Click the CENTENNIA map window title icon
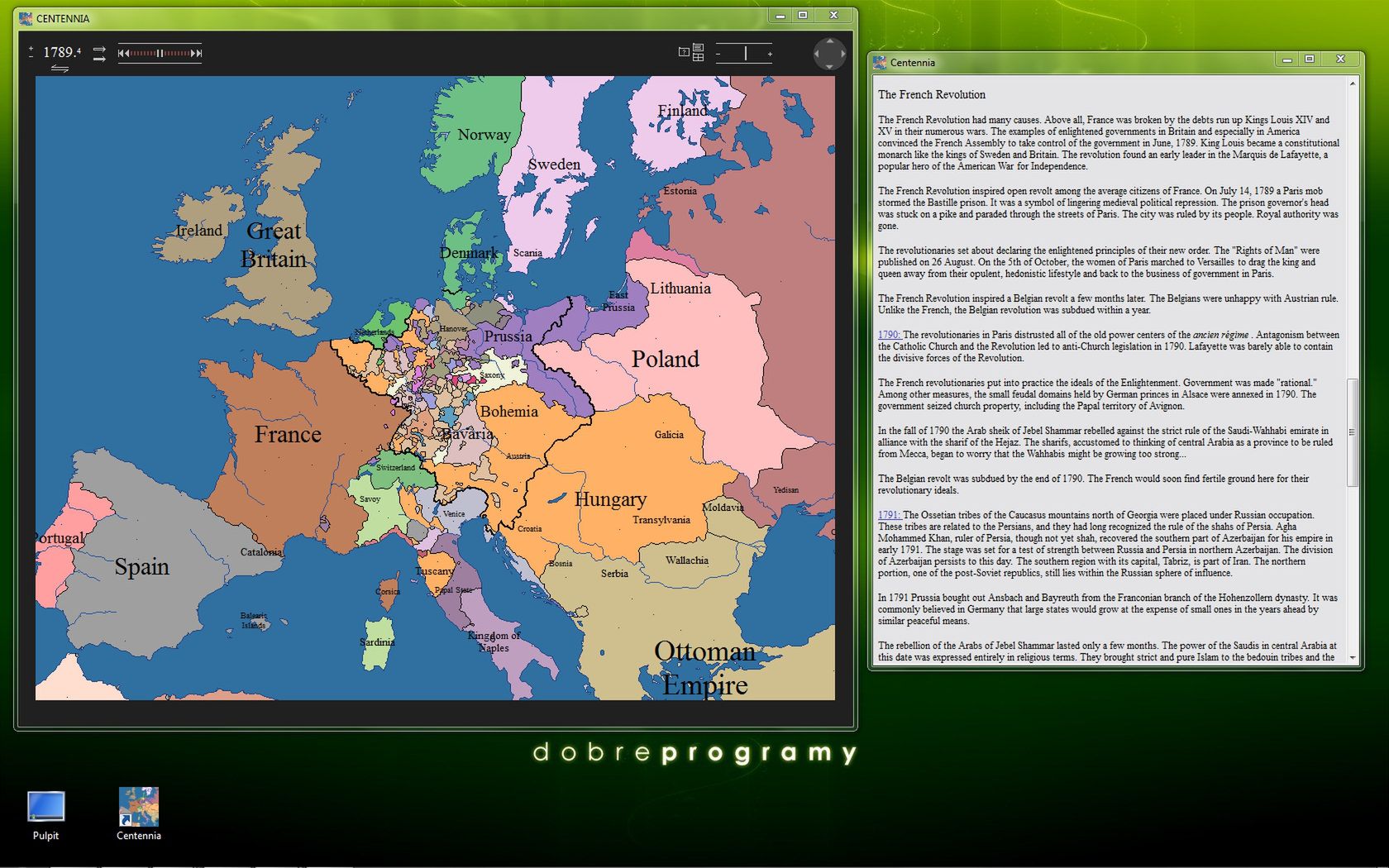Image resolution: width=1389 pixels, height=868 pixels. 26,18
